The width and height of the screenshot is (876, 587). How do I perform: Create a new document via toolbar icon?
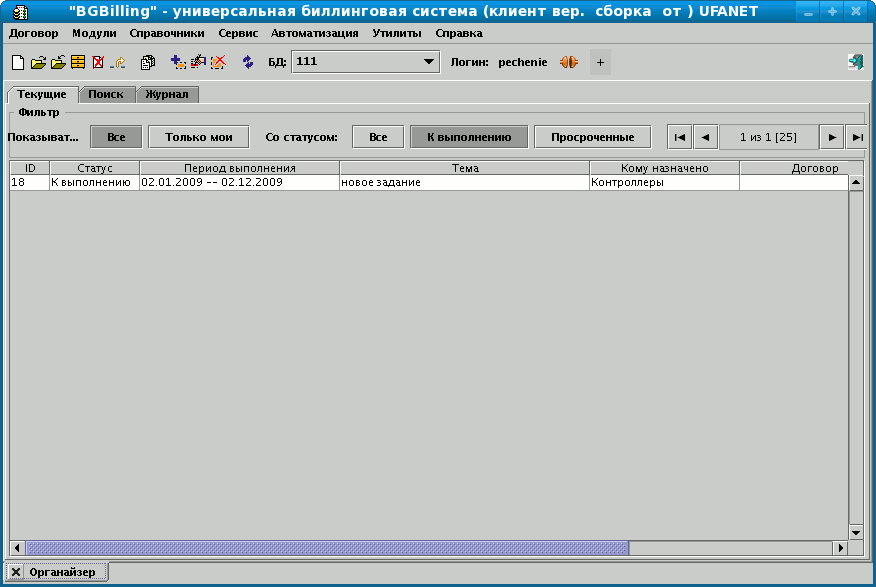click(16, 61)
